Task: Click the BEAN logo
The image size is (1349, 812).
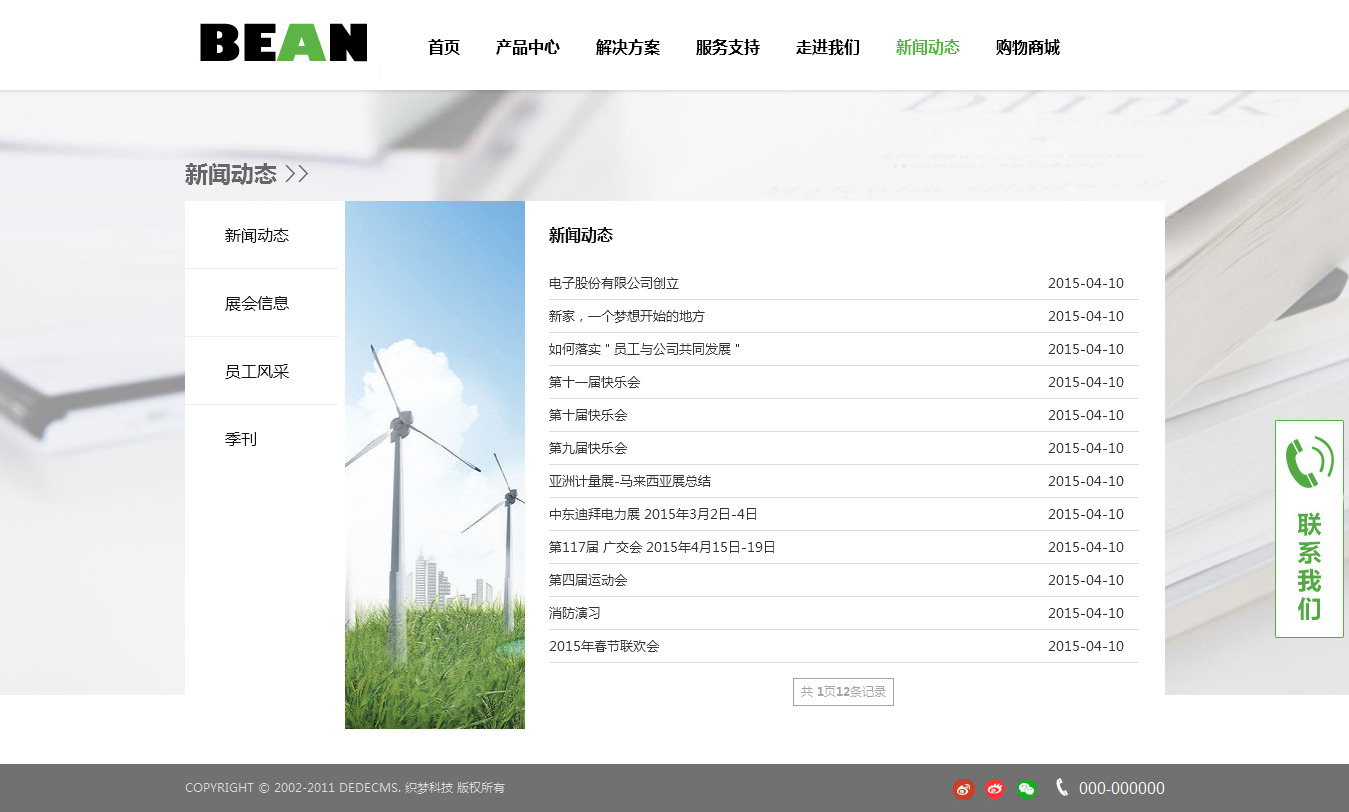Action: tap(283, 43)
